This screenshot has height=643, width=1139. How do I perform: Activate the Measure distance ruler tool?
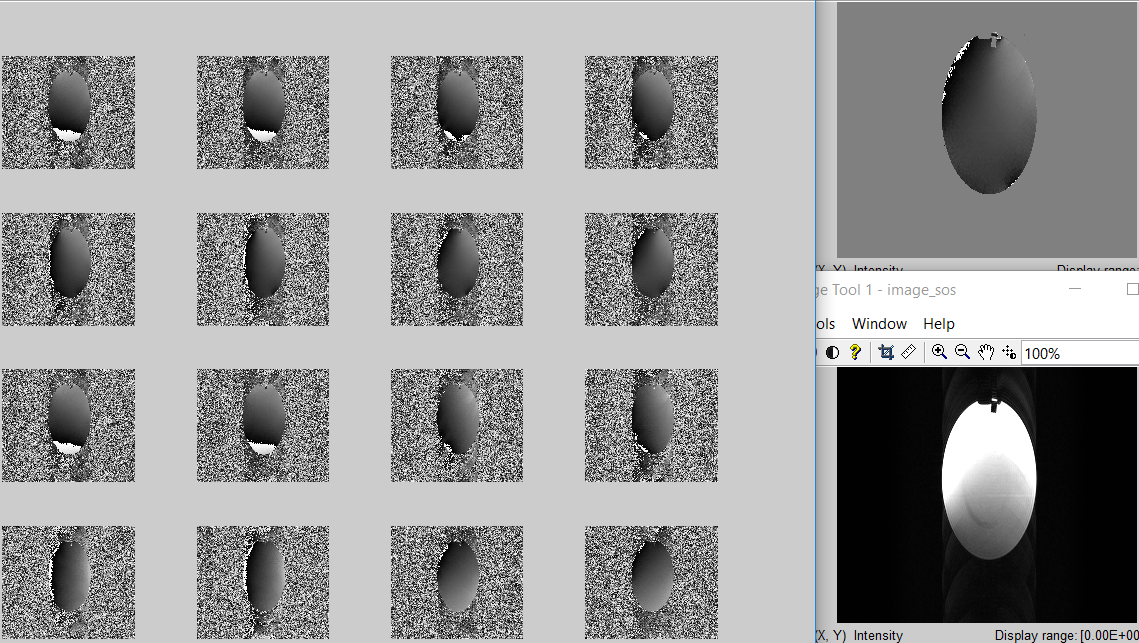pos(908,352)
